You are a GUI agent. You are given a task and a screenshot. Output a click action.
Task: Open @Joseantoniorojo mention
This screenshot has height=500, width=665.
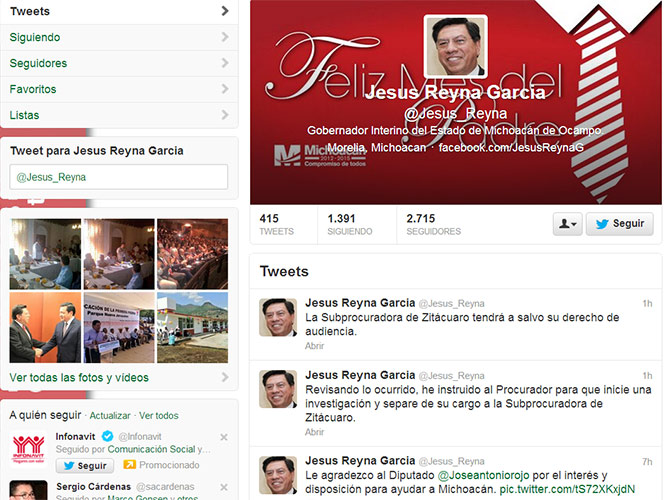click(x=483, y=475)
